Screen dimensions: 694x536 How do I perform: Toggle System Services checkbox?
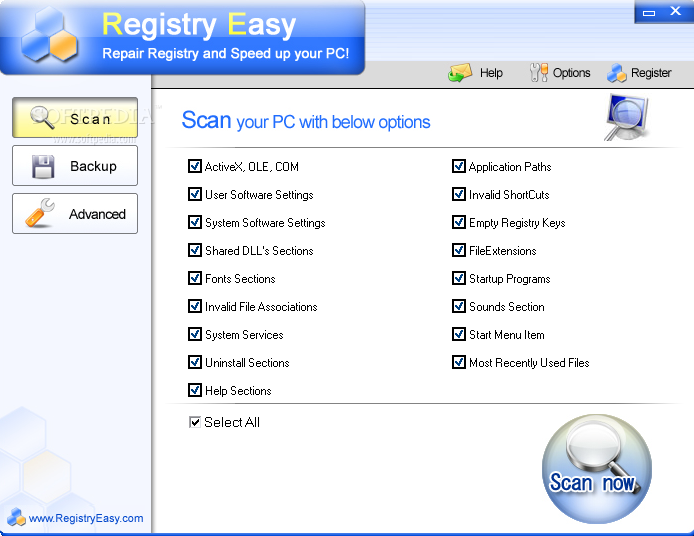(x=195, y=334)
